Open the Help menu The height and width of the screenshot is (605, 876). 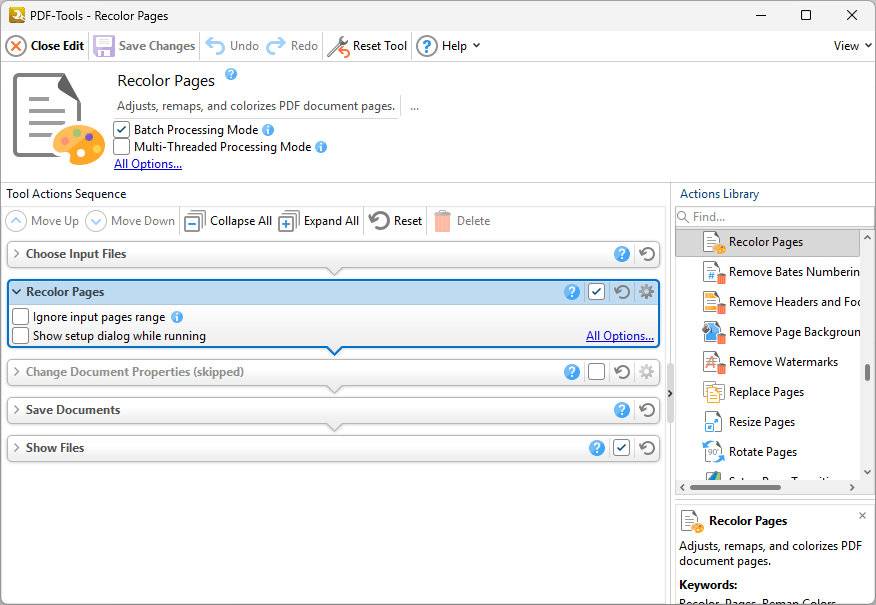tap(450, 46)
